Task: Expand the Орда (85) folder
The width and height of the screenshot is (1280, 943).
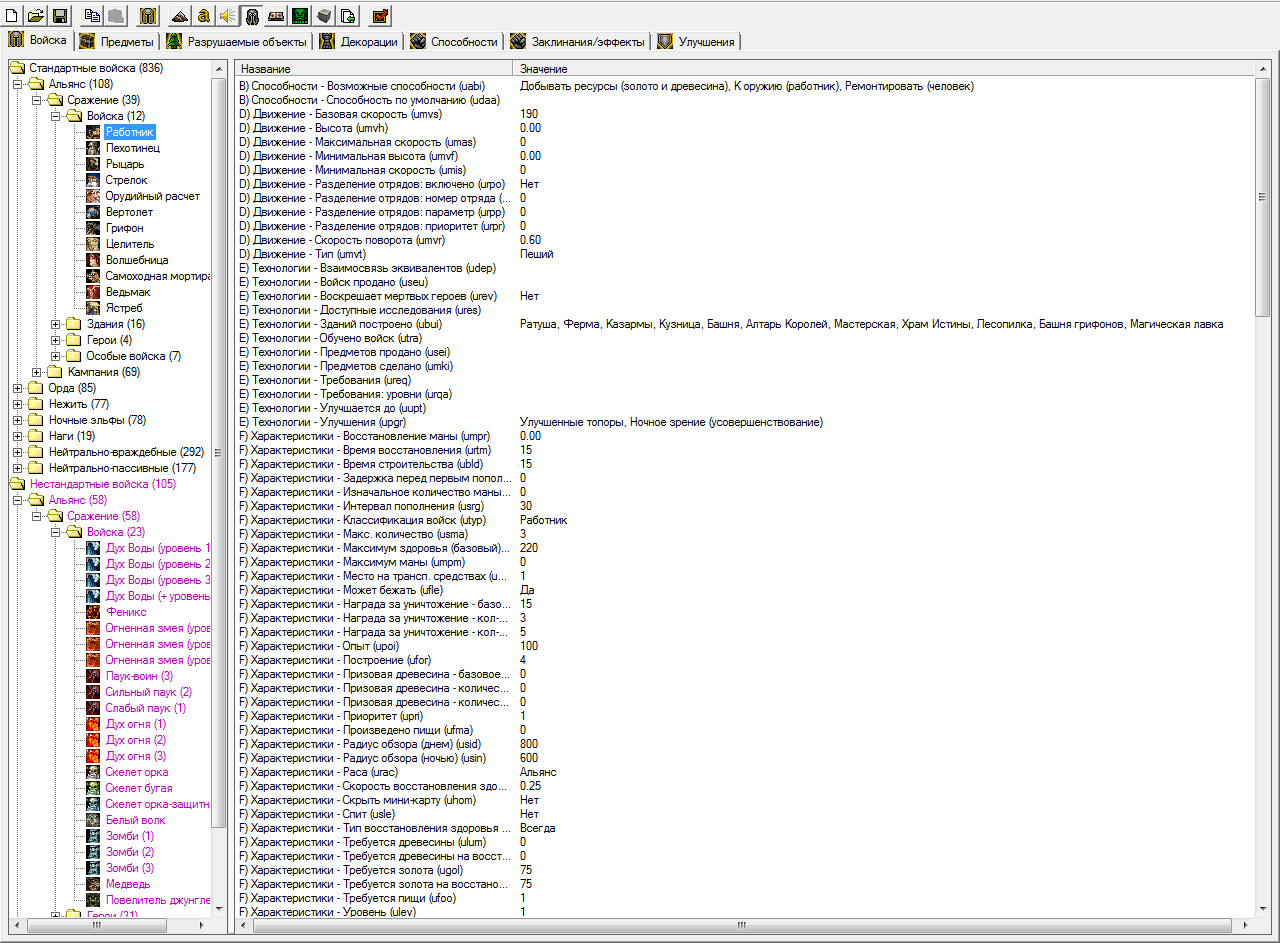Action: click(x=19, y=388)
